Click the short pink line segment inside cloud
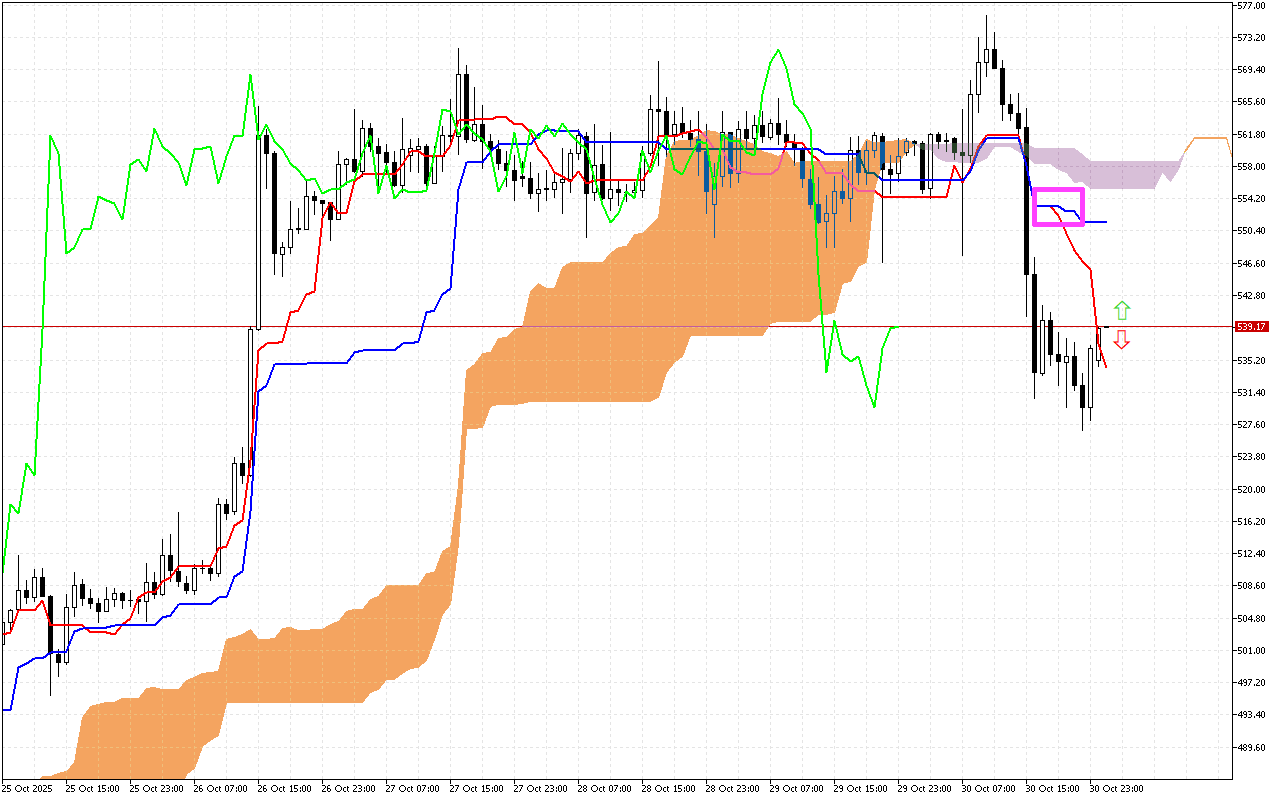The image size is (1280, 800). click(x=760, y=171)
